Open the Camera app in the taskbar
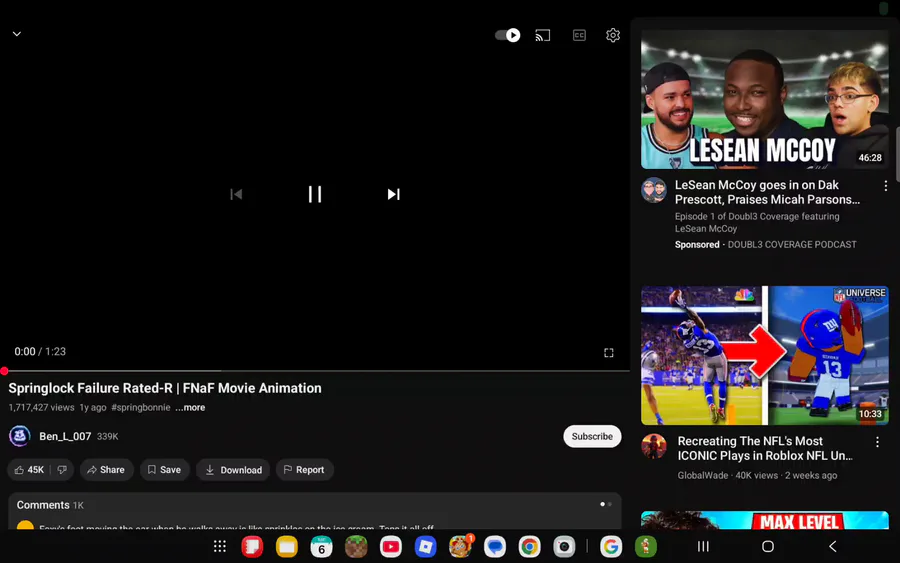The width and height of the screenshot is (900, 563). (x=564, y=546)
